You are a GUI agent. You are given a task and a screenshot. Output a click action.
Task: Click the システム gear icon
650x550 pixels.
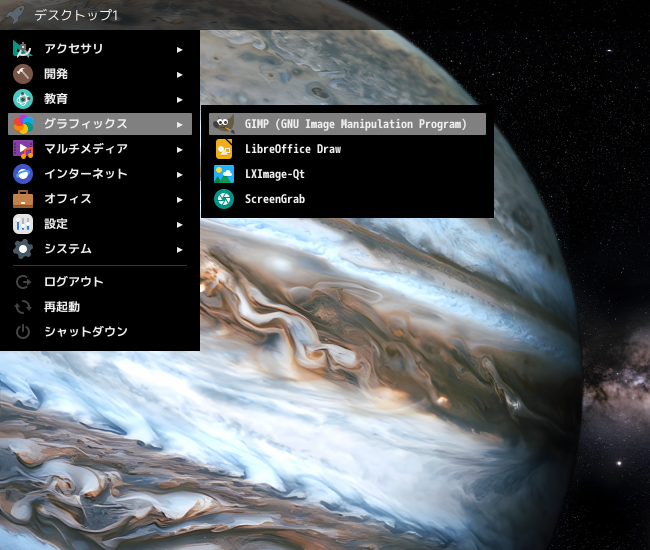pyautogui.click(x=23, y=249)
